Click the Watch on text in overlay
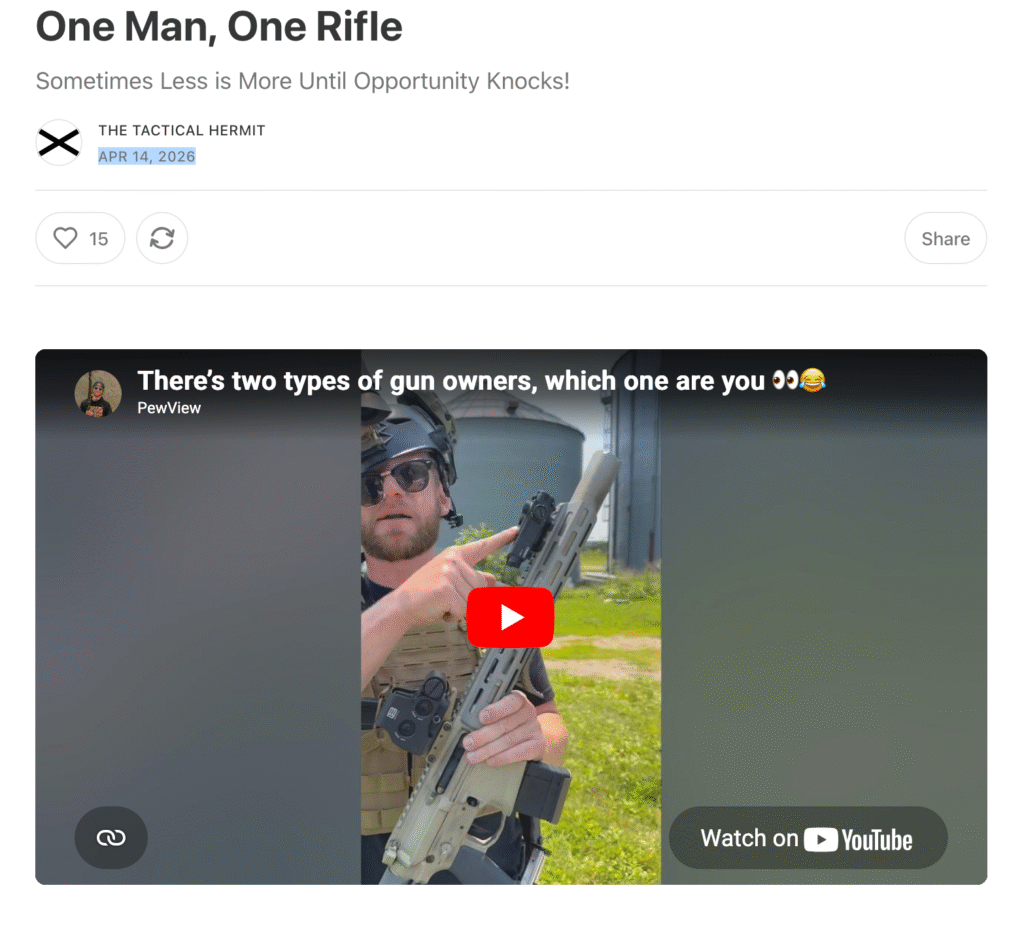The image size is (1024, 926). [x=749, y=838]
